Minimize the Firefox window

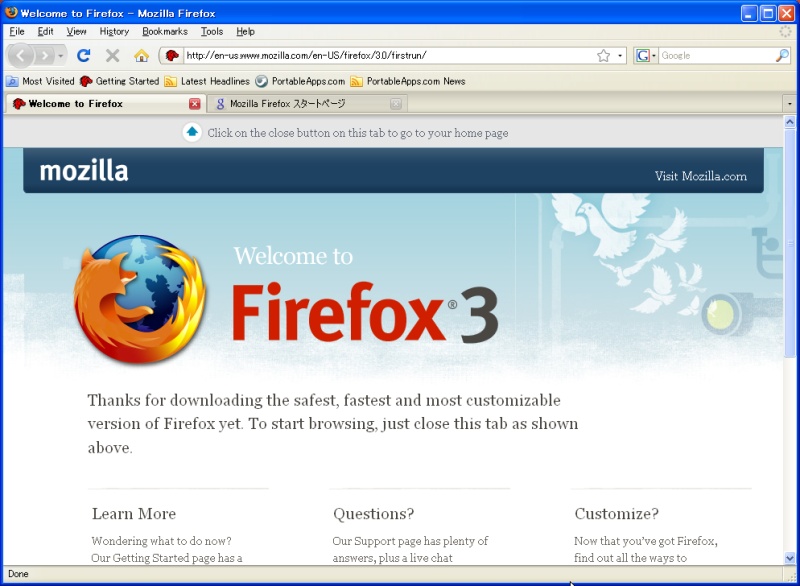coord(749,13)
